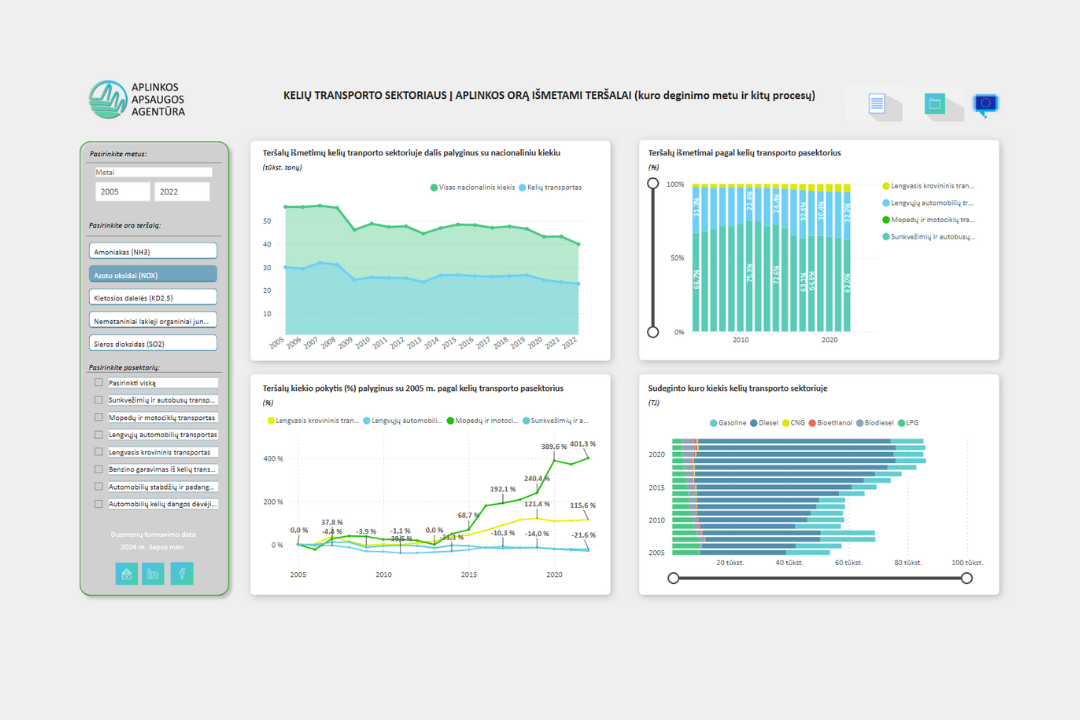Select 'Amoniakas (NH3)' pollutant option
The height and width of the screenshot is (720, 1080).
point(153,251)
